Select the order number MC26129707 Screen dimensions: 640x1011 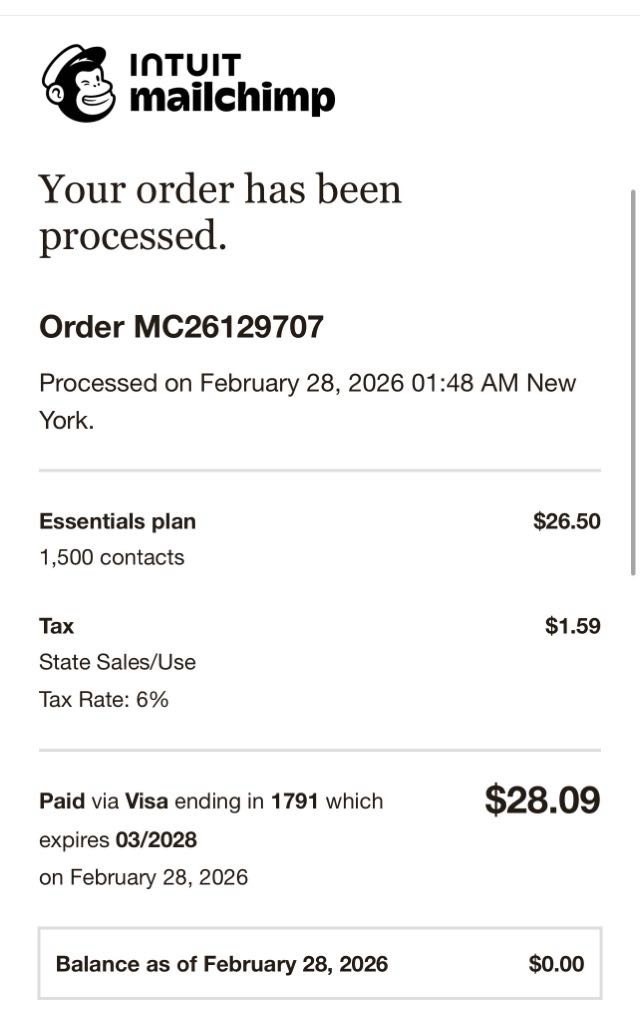(x=228, y=327)
